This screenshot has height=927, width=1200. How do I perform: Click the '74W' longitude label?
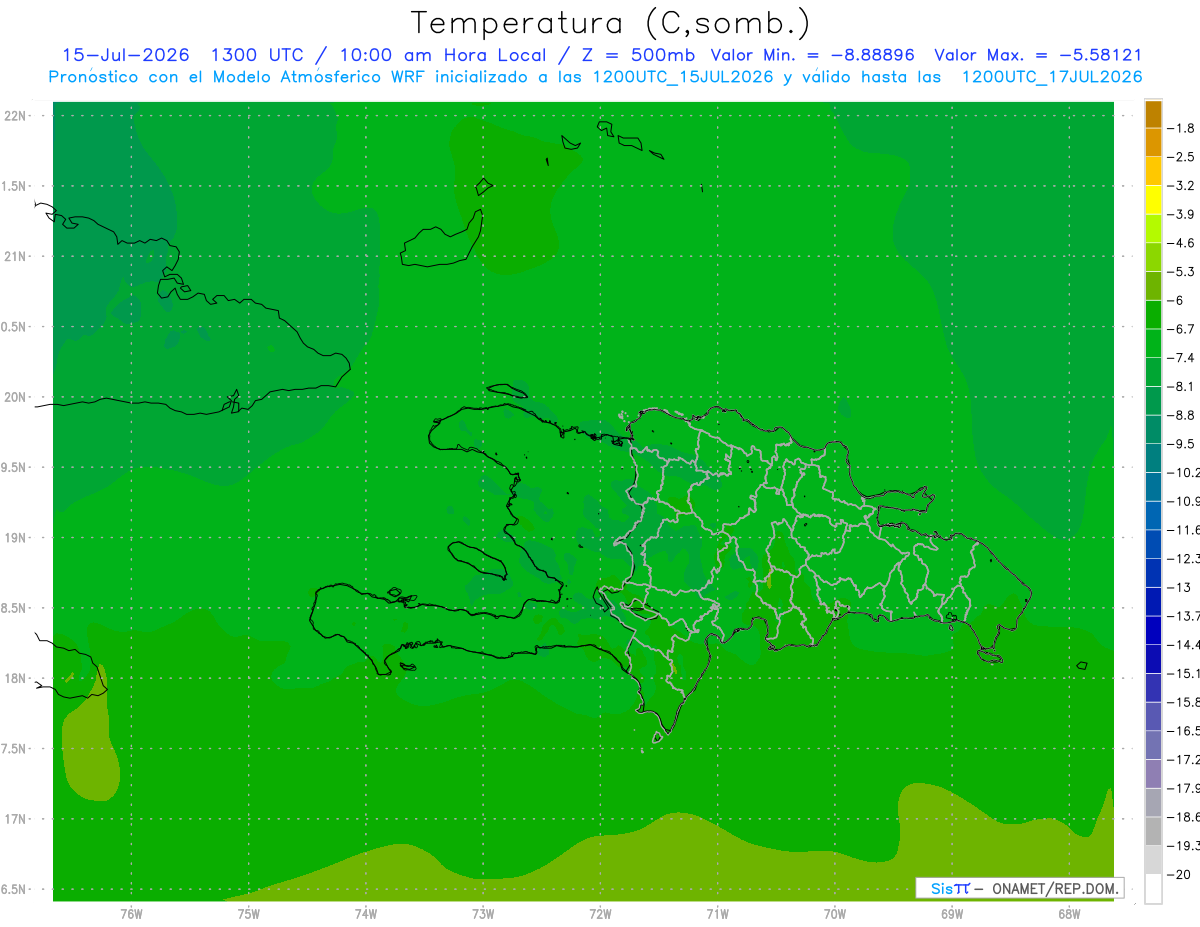[366, 914]
